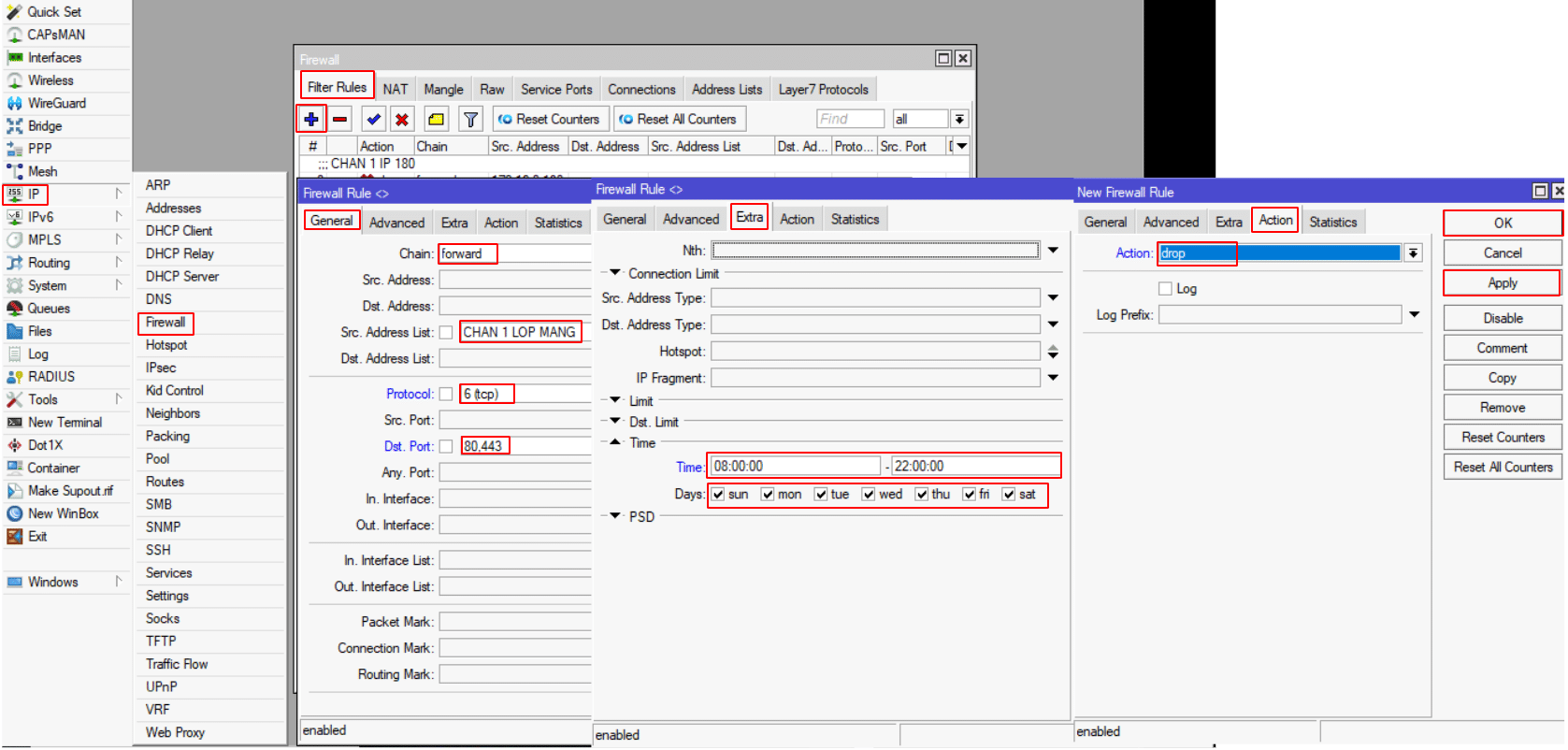Open the IP menu
Image resolution: width=1568 pixels, height=750 pixels.
34,195
